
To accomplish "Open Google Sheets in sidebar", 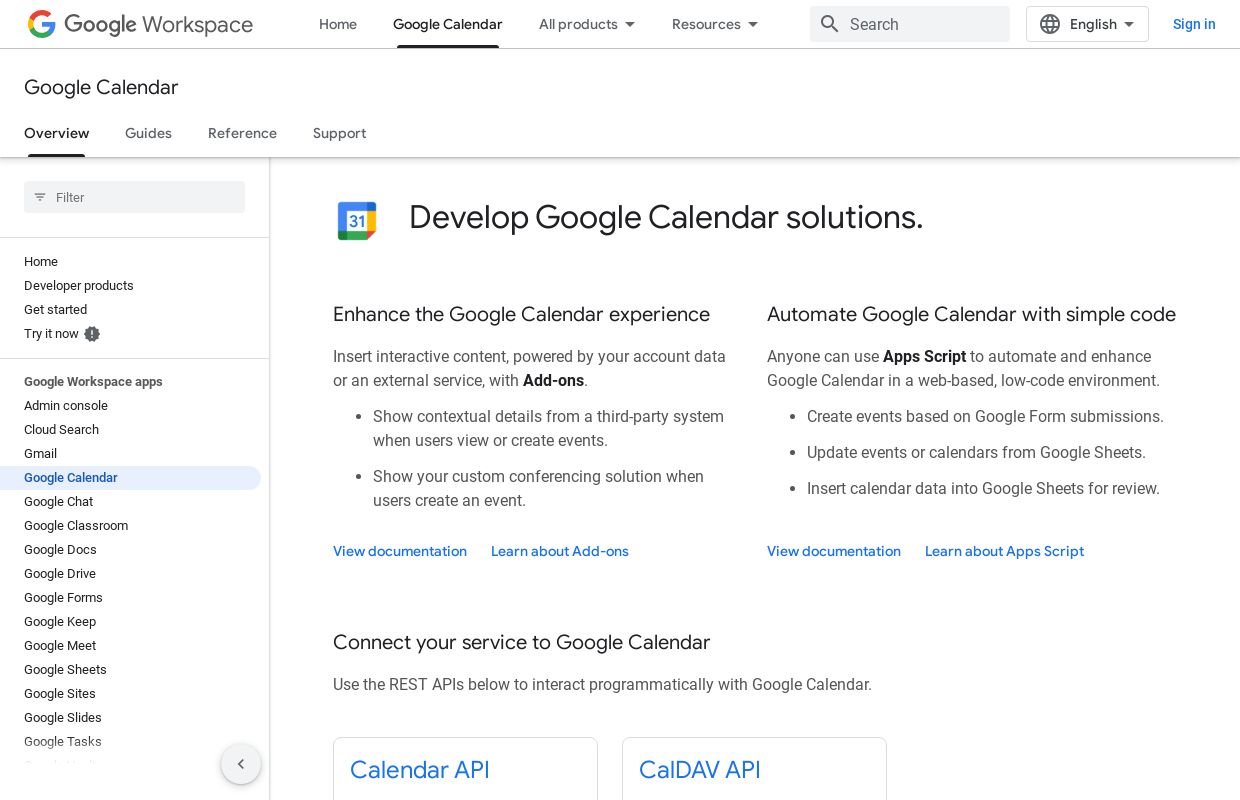I will tap(65, 670).
